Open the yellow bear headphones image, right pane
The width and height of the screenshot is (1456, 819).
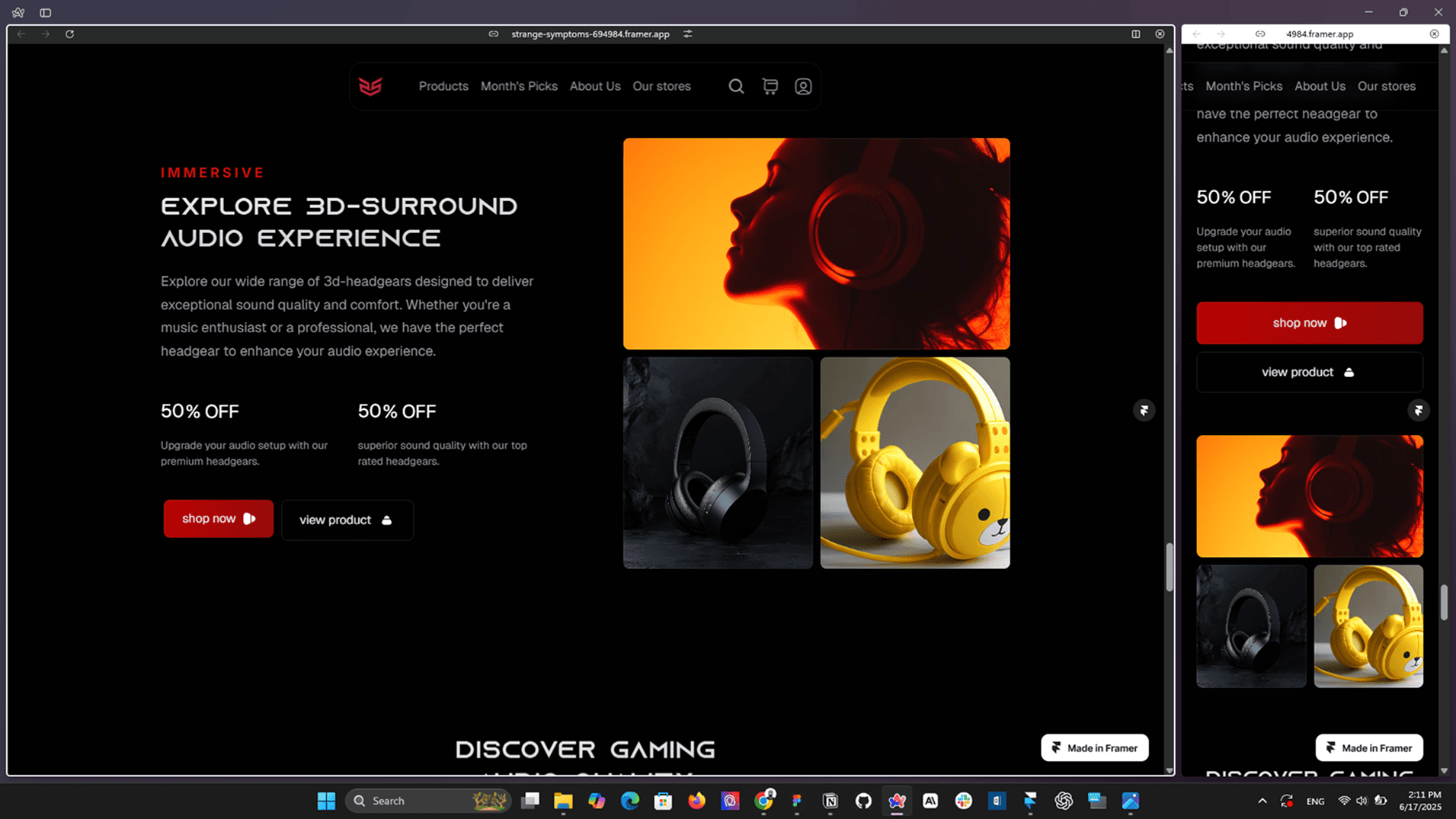tap(1368, 626)
